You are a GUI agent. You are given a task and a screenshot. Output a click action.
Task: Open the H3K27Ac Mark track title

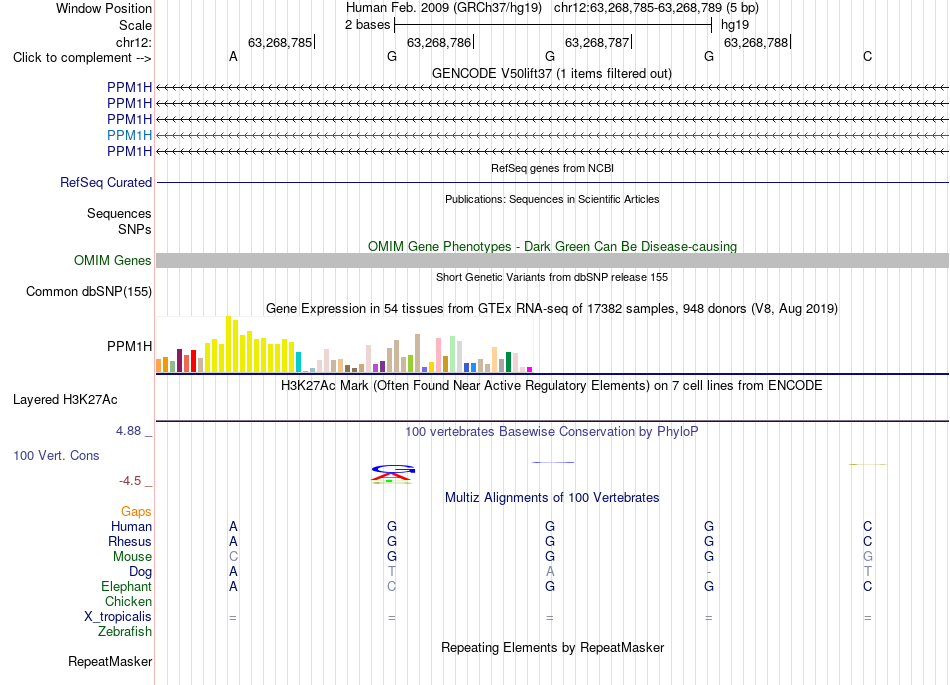point(552,386)
